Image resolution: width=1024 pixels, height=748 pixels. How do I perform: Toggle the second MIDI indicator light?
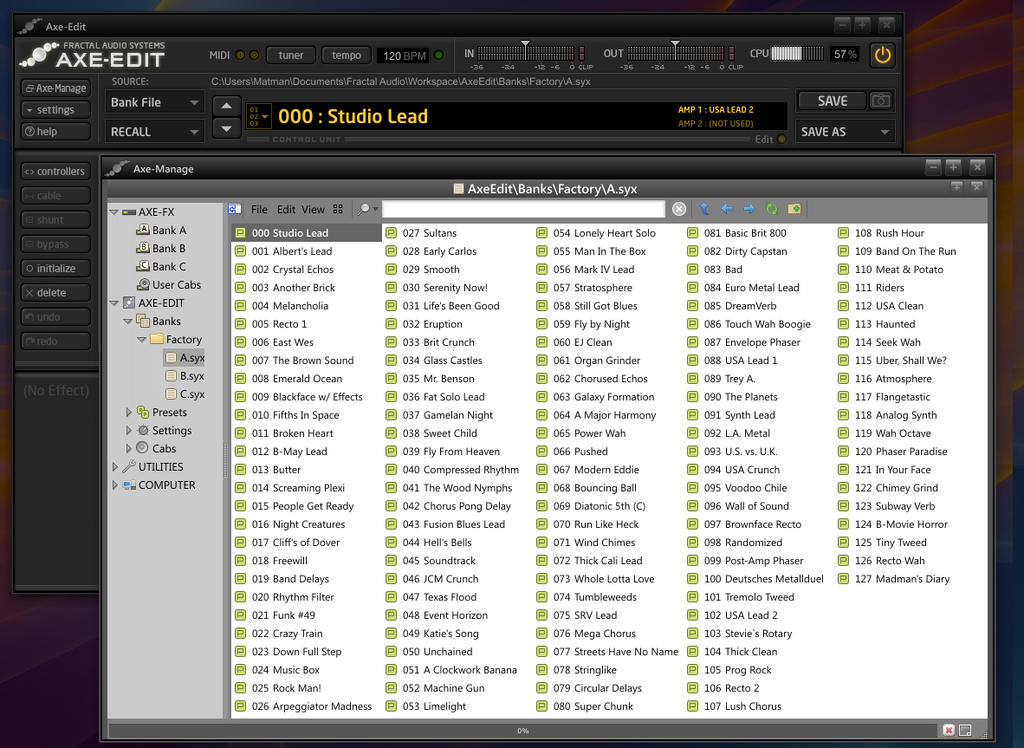[x=253, y=55]
